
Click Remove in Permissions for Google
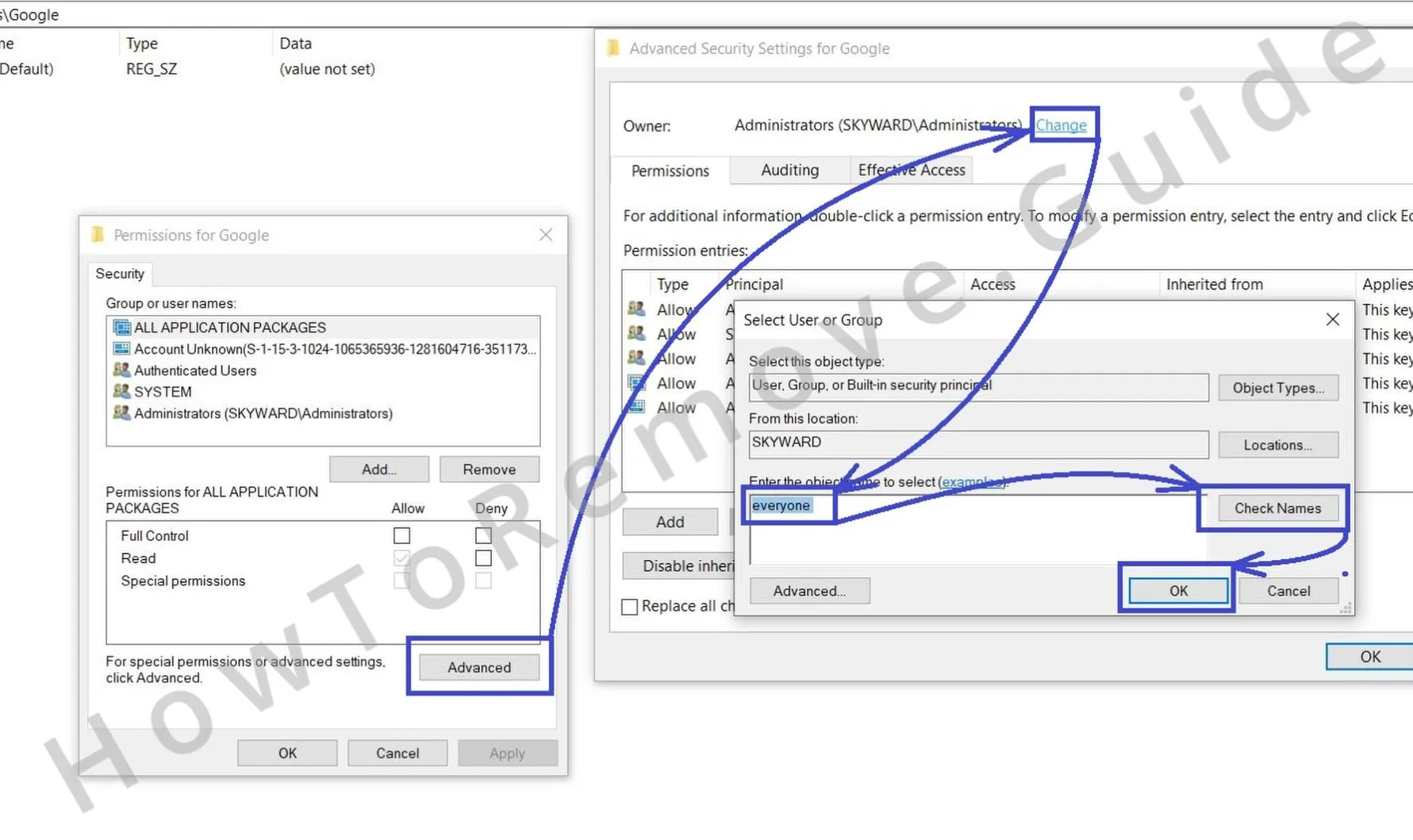click(490, 470)
